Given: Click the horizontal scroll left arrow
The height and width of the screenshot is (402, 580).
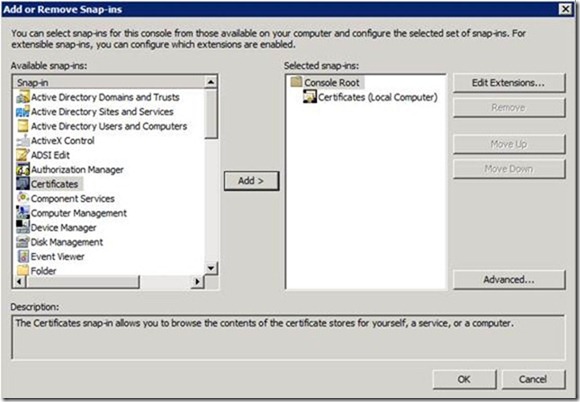Looking at the screenshot, I should click(20, 282).
